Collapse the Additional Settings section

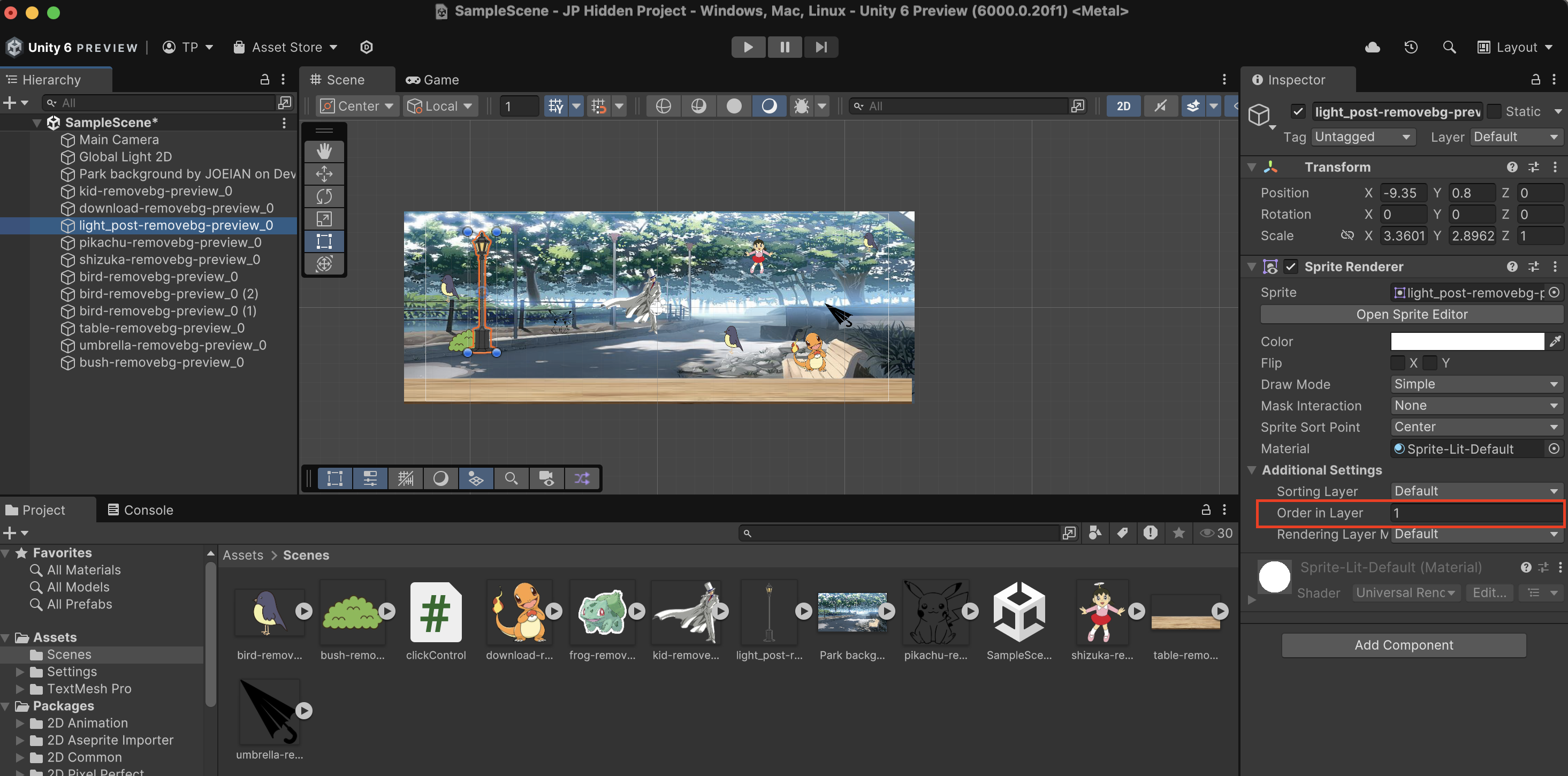(x=1252, y=470)
